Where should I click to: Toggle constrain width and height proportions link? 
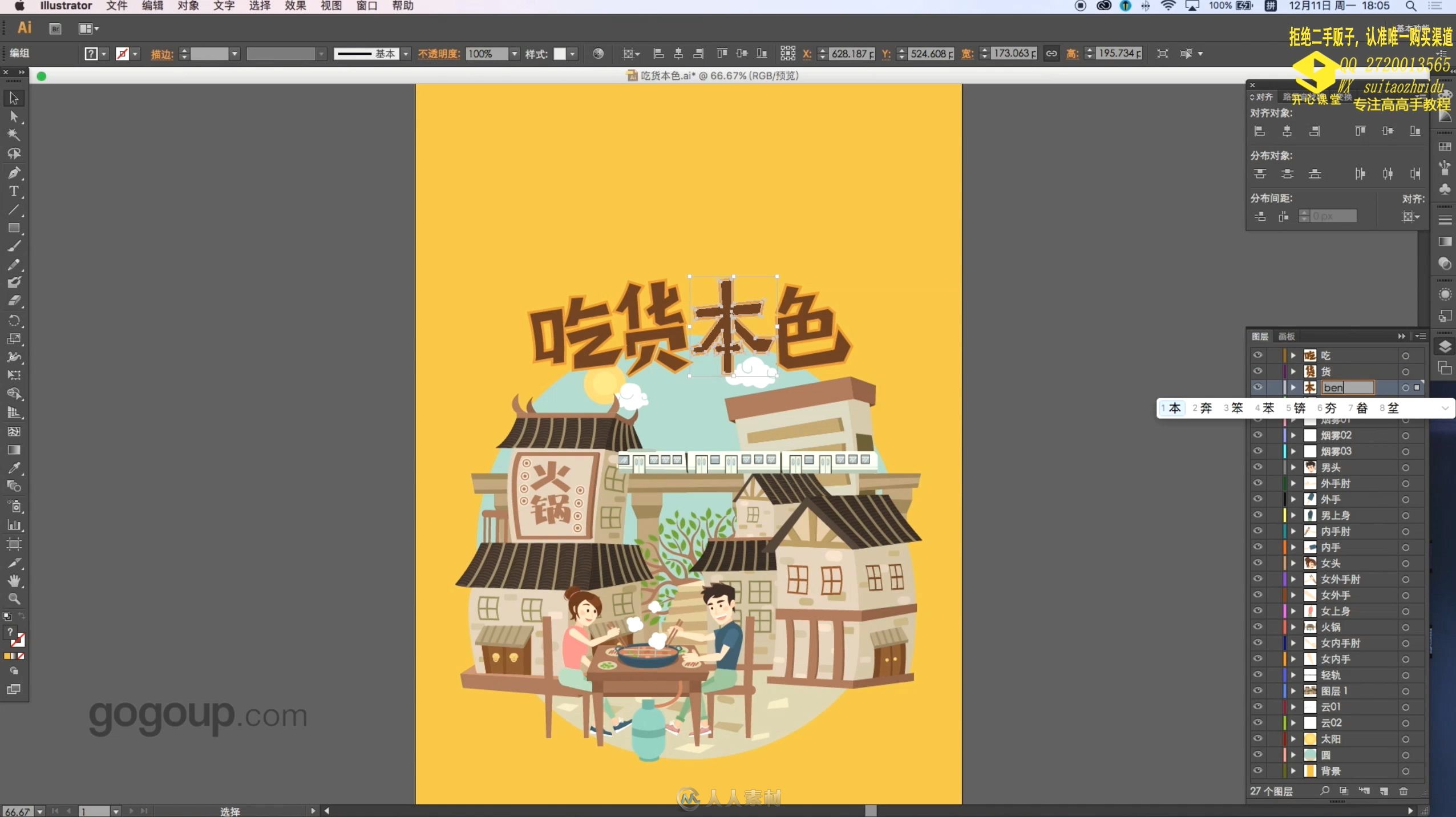coord(1051,54)
